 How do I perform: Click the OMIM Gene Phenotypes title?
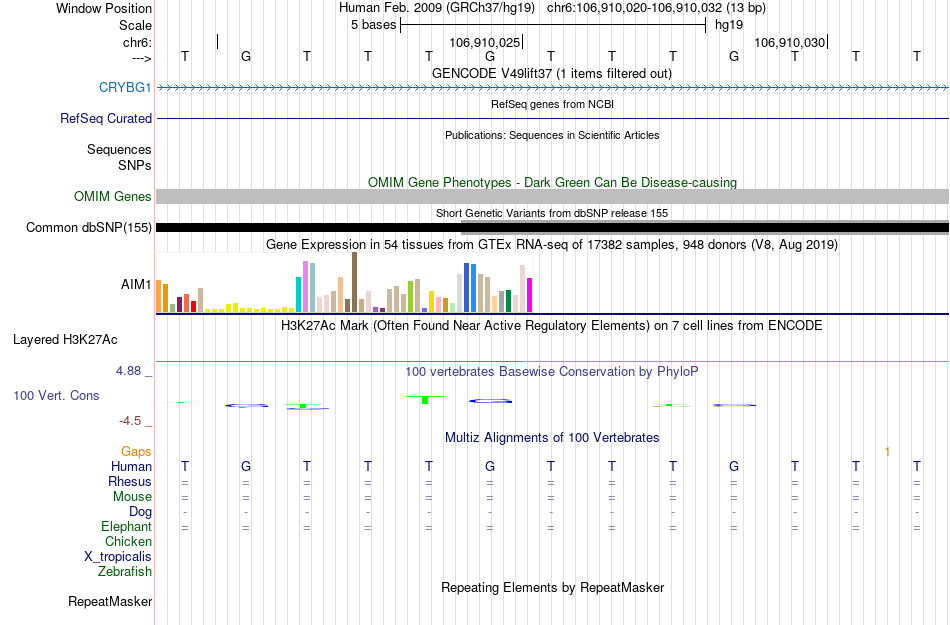(x=552, y=182)
